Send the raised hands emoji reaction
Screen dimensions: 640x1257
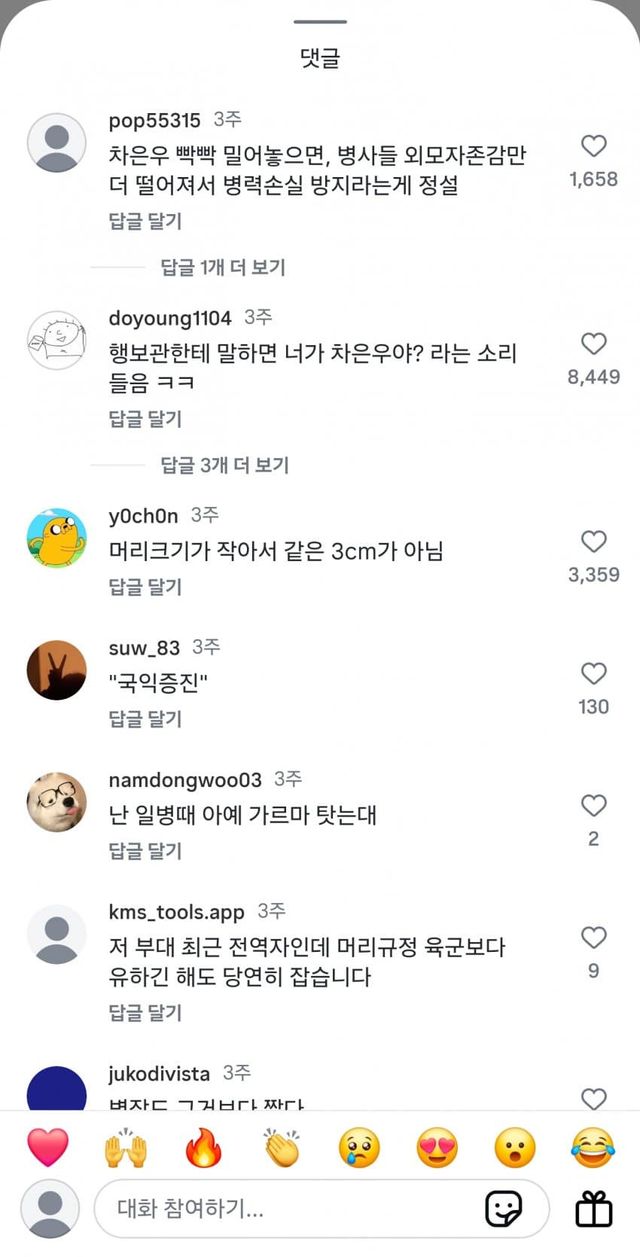coord(125,1148)
